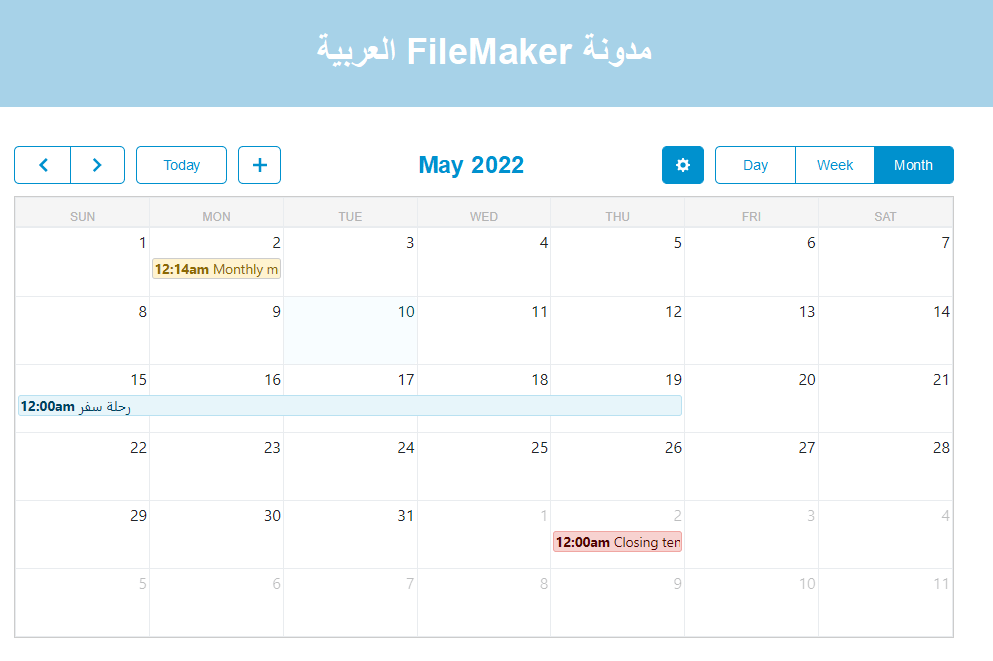Select day 25 in the calendar
The height and width of the screenshot is (661, 993).
tap(539, 448)
